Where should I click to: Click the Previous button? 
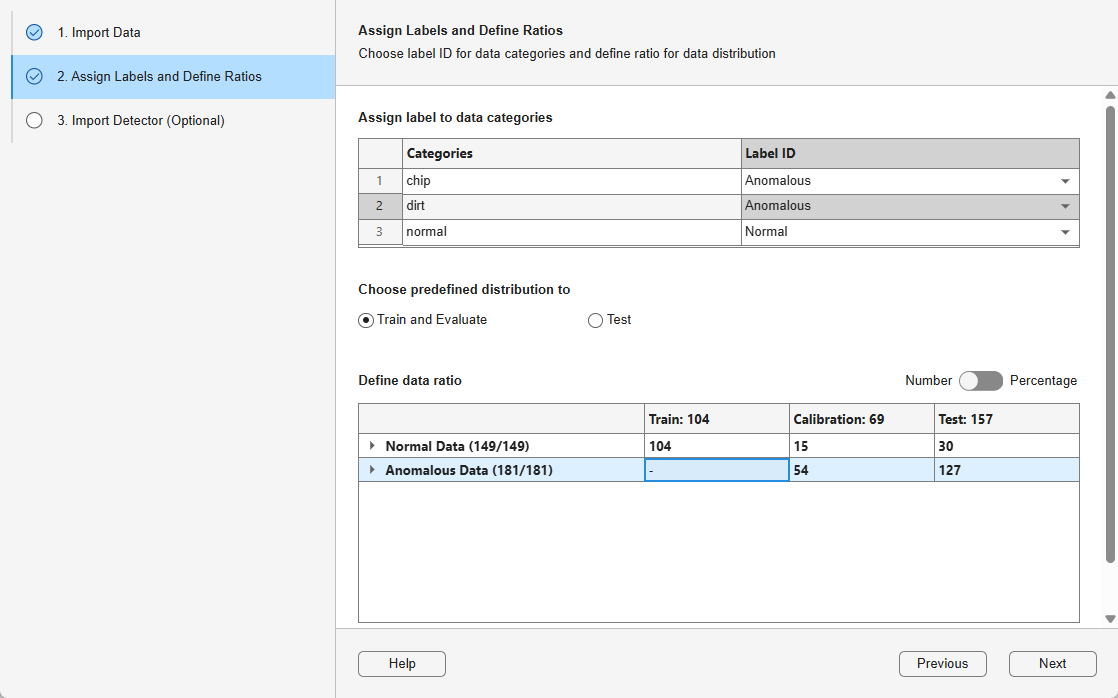coord(943,664)
